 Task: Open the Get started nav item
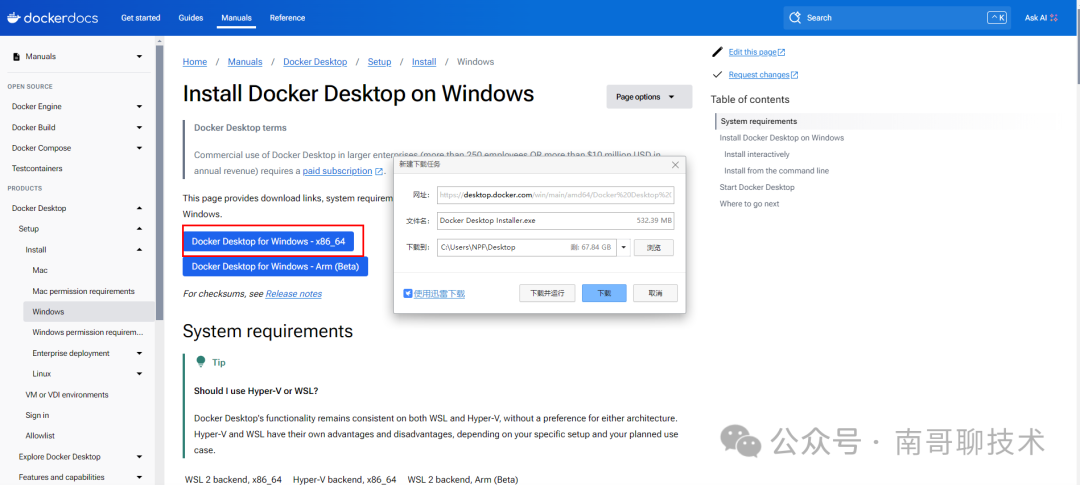click(x=141, y=18)
